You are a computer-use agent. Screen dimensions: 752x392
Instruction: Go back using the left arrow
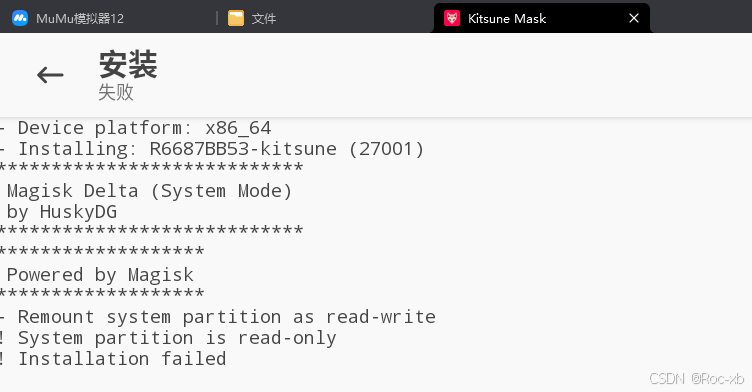(50, 75)
